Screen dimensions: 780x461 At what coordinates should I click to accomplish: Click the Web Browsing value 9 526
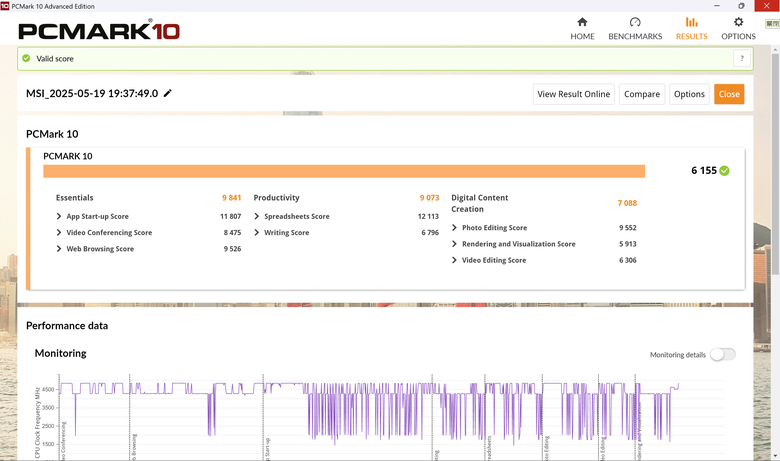point(232,249)
